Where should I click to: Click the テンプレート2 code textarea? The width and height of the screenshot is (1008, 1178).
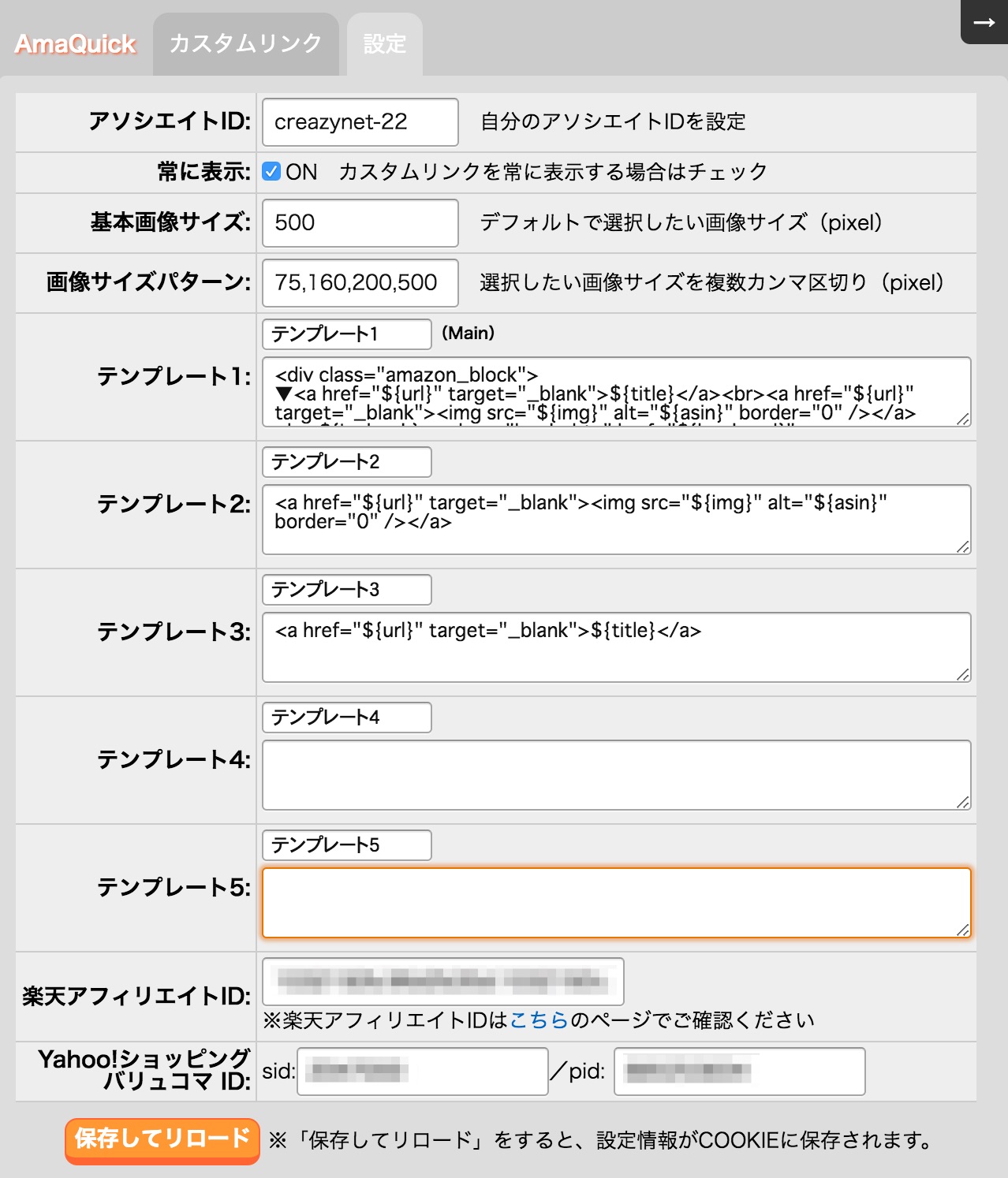click(x=616, y=520)
